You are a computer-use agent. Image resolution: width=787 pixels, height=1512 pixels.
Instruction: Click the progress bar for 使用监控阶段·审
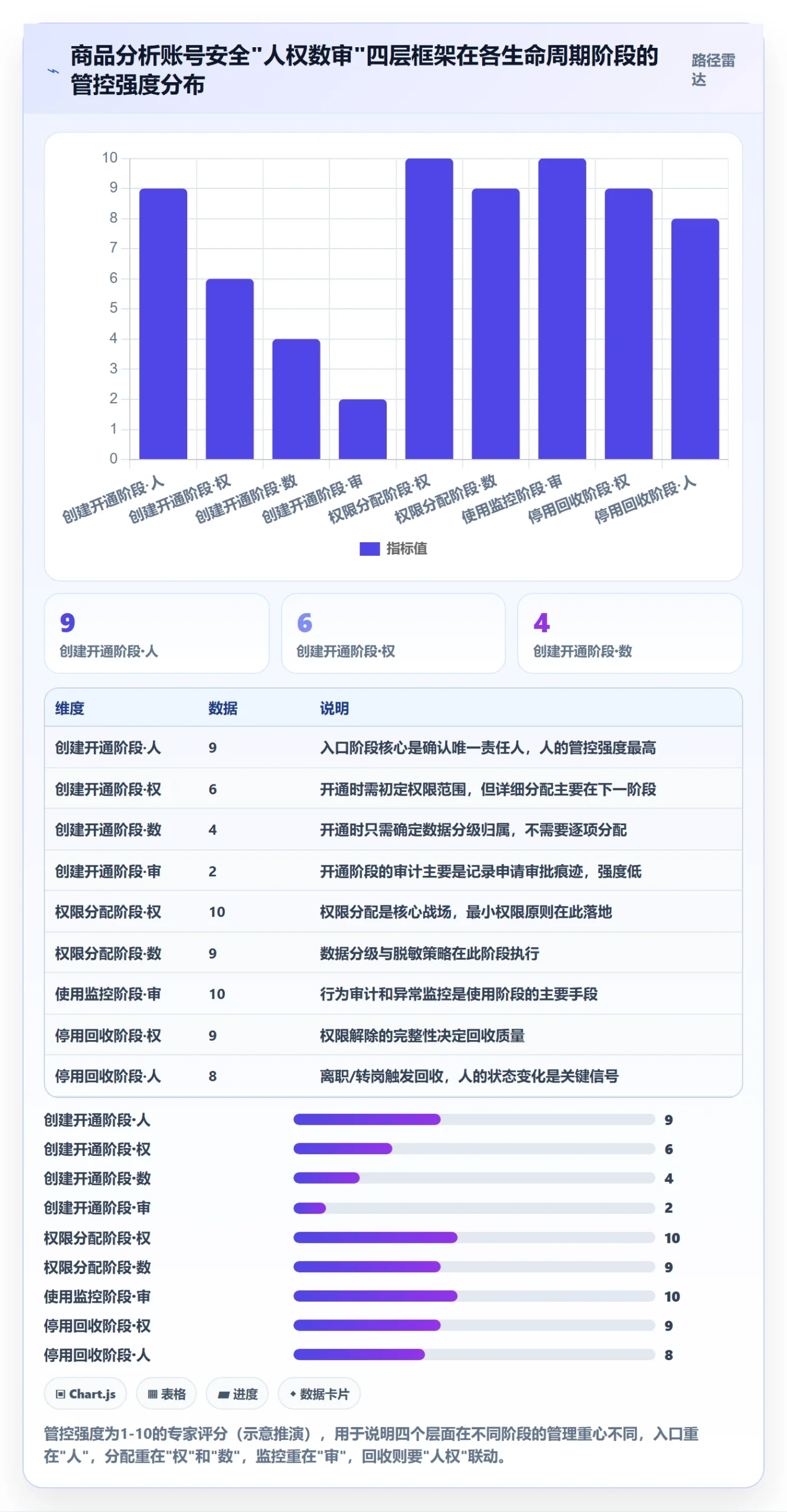click(x=474, y=1296)
